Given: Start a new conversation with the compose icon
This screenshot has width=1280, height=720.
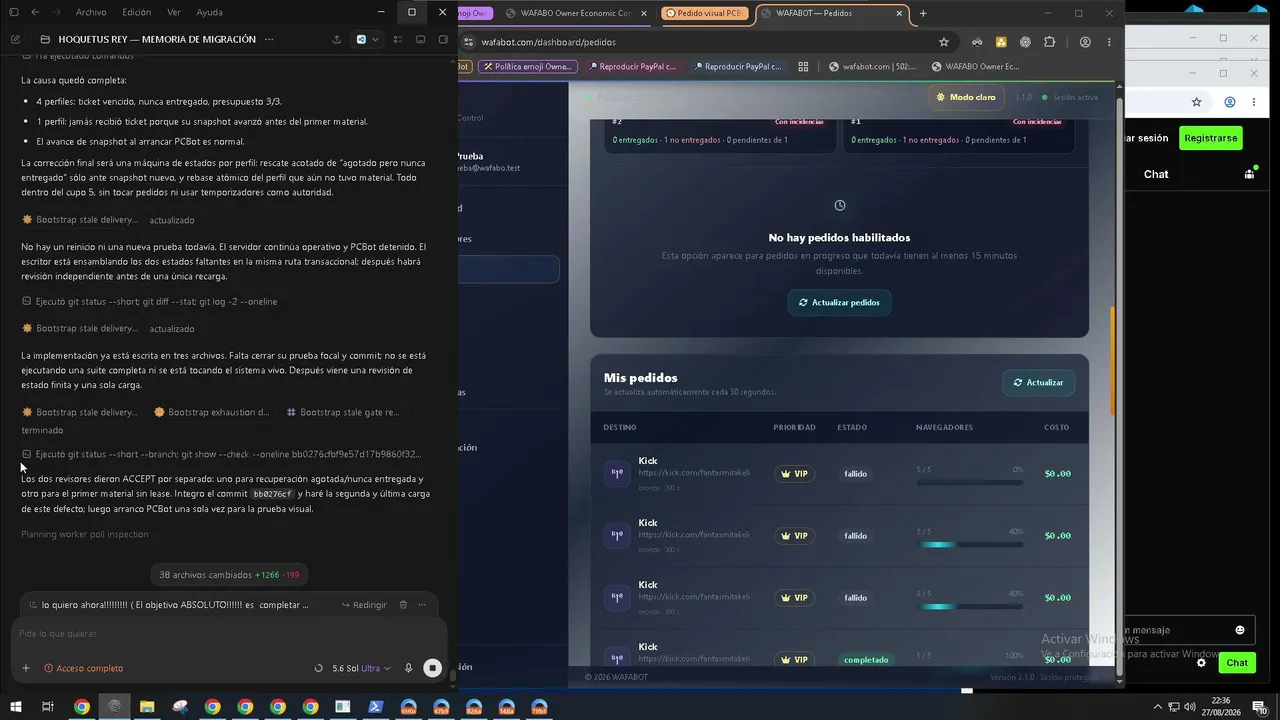Looking at the screenshot, I should (x=15, y=39).
